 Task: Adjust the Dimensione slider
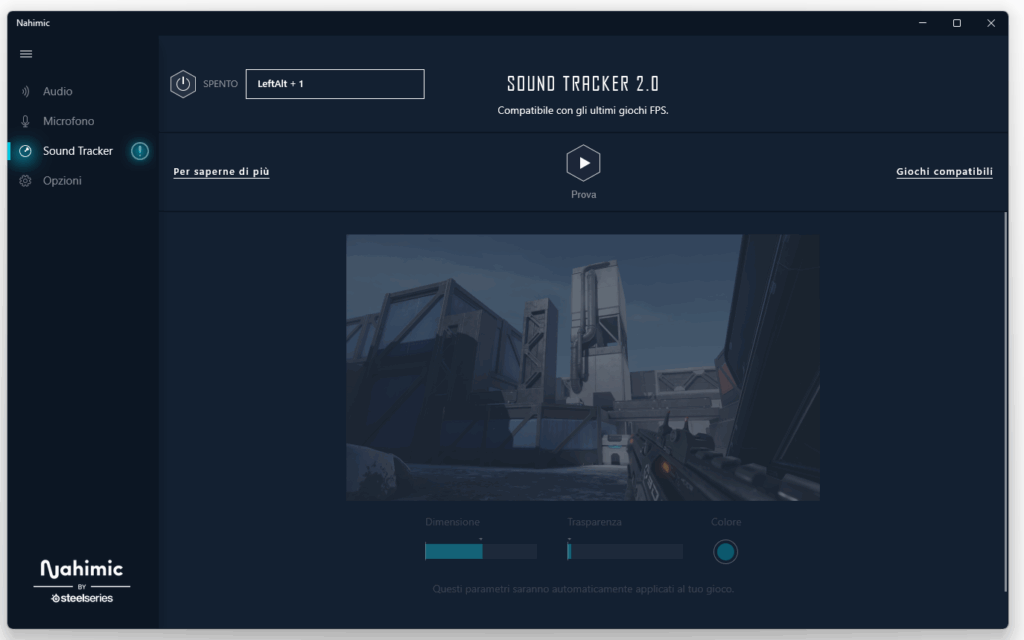pos(481,552)
